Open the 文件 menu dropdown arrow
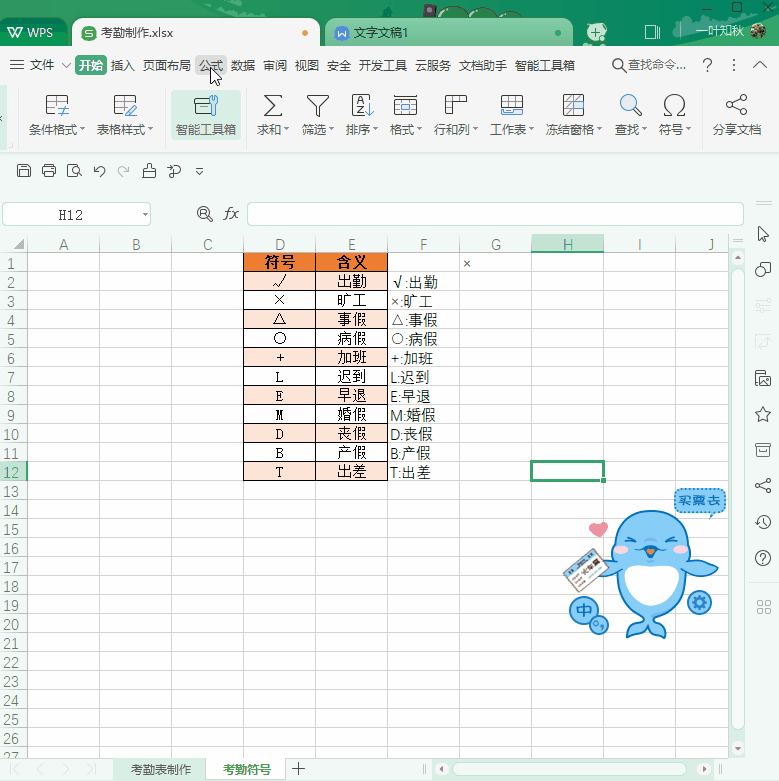 [x=66, y=65]
